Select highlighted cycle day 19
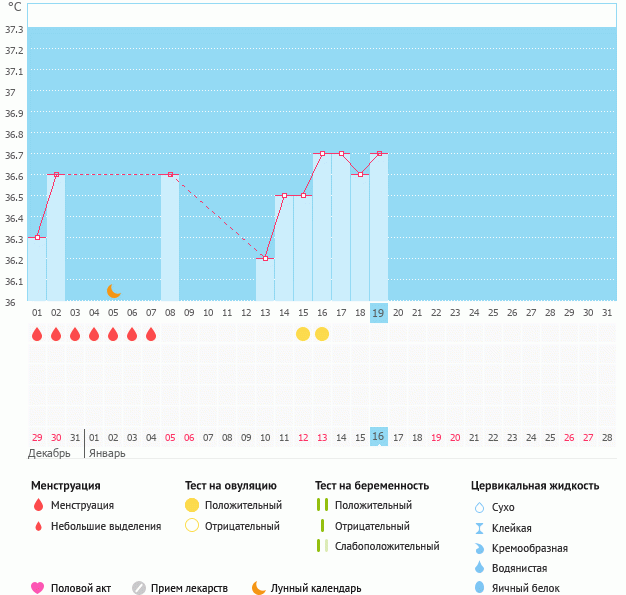 [x=379, y=313]
